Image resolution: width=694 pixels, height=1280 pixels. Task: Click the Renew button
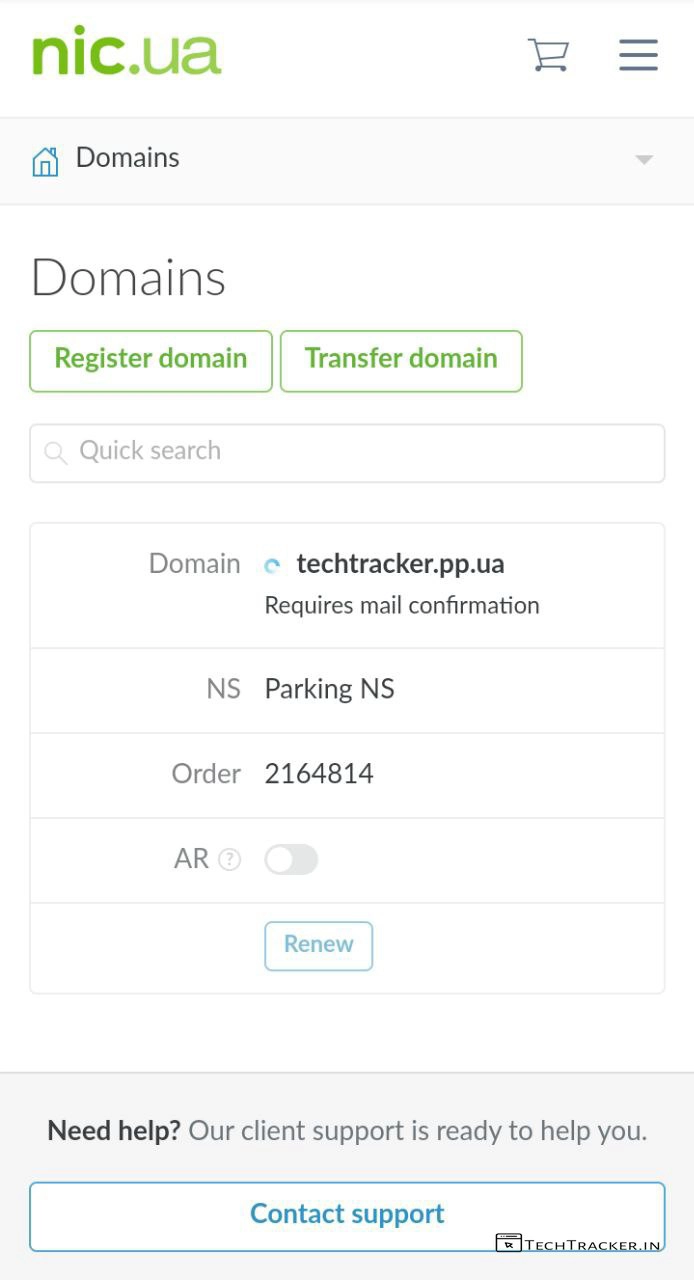[318, 945]
